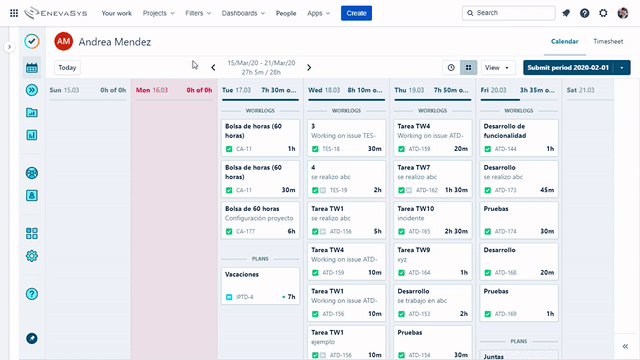The width and height of the screenshot is (640, 360).
Task: Select the calendar icon in sidebar
Action: click(32, 68)
